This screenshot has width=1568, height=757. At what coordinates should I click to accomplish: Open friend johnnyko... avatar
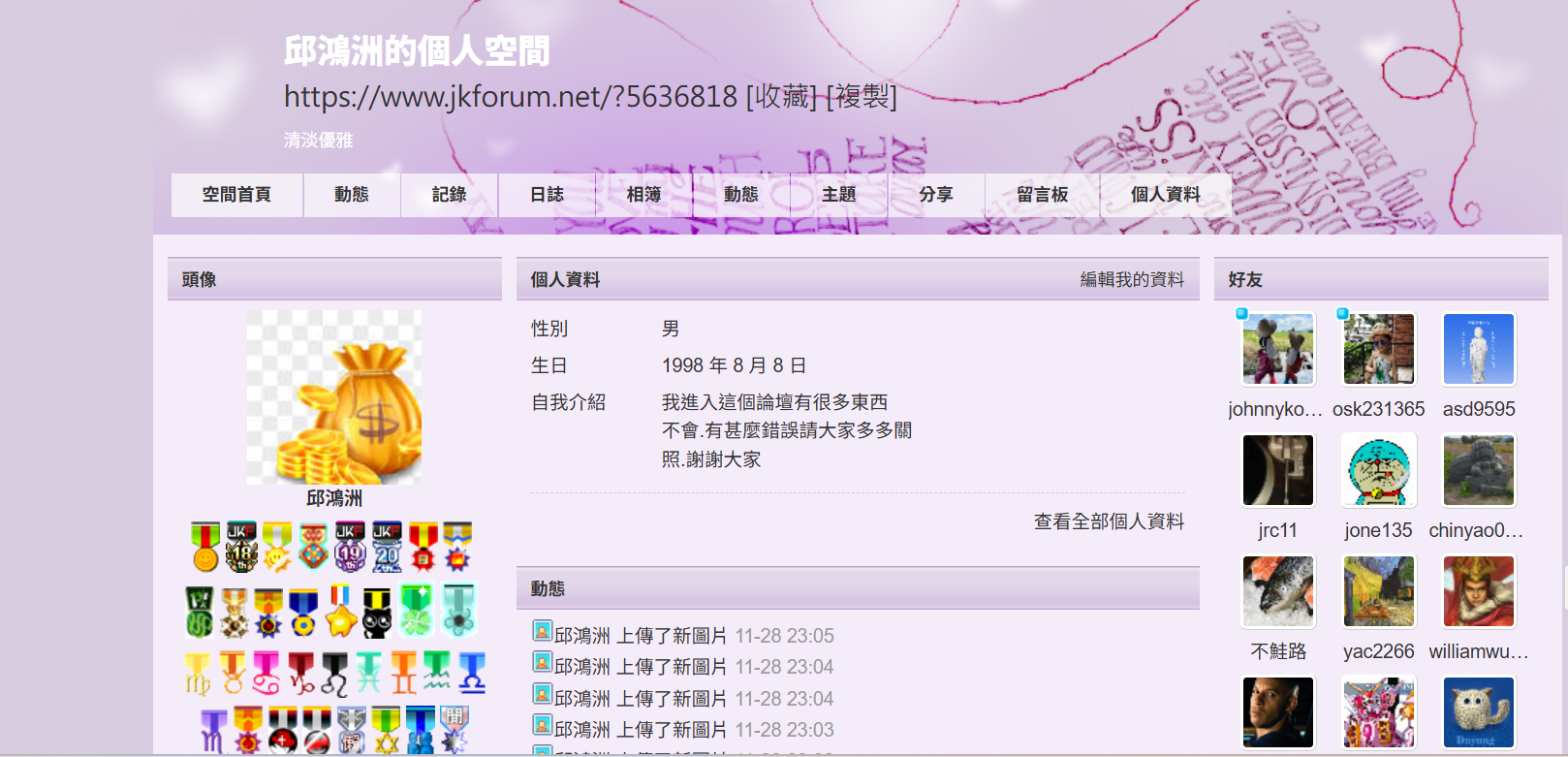1278,349
